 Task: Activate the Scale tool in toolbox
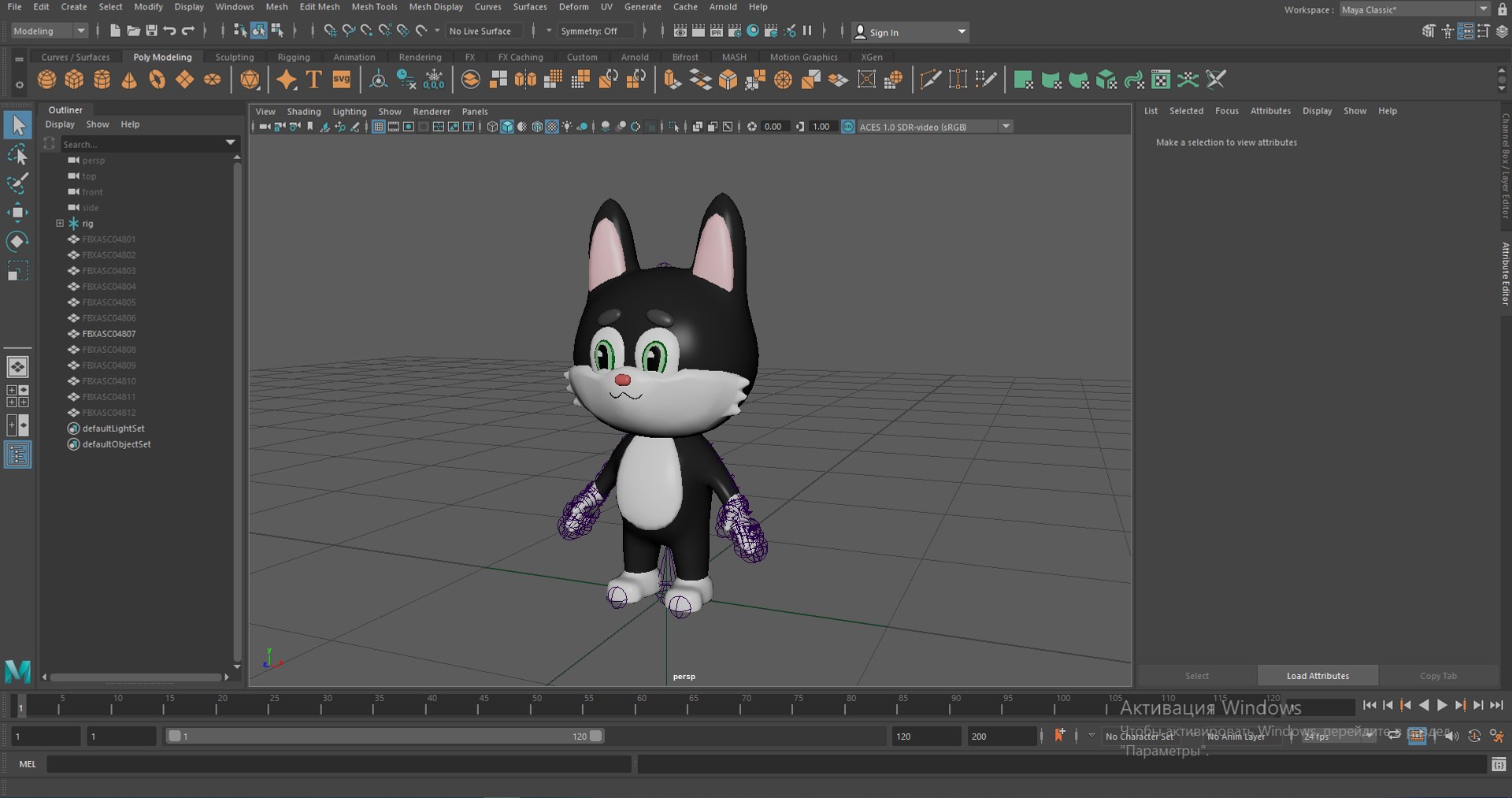17,271
